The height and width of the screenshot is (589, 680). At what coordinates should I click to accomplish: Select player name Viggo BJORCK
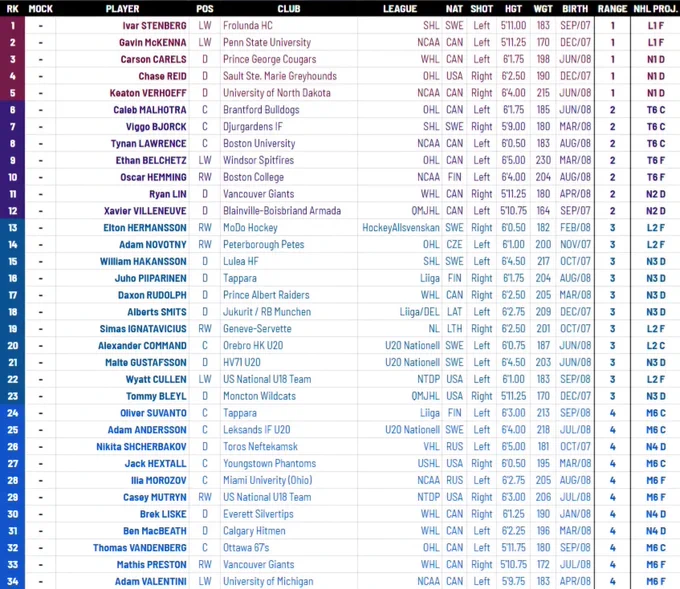pyautogui.click(x=156, y=127)
